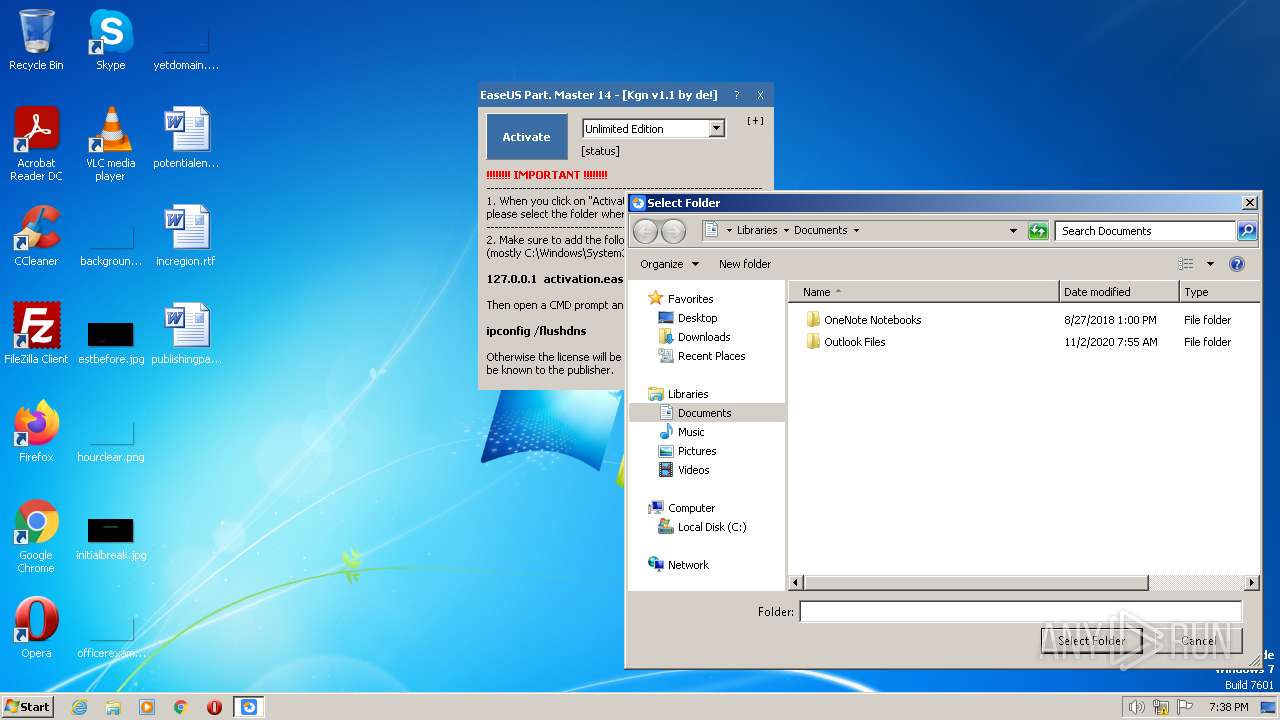Select Local Disk (C:) in navigation pane

pos(712,527)
